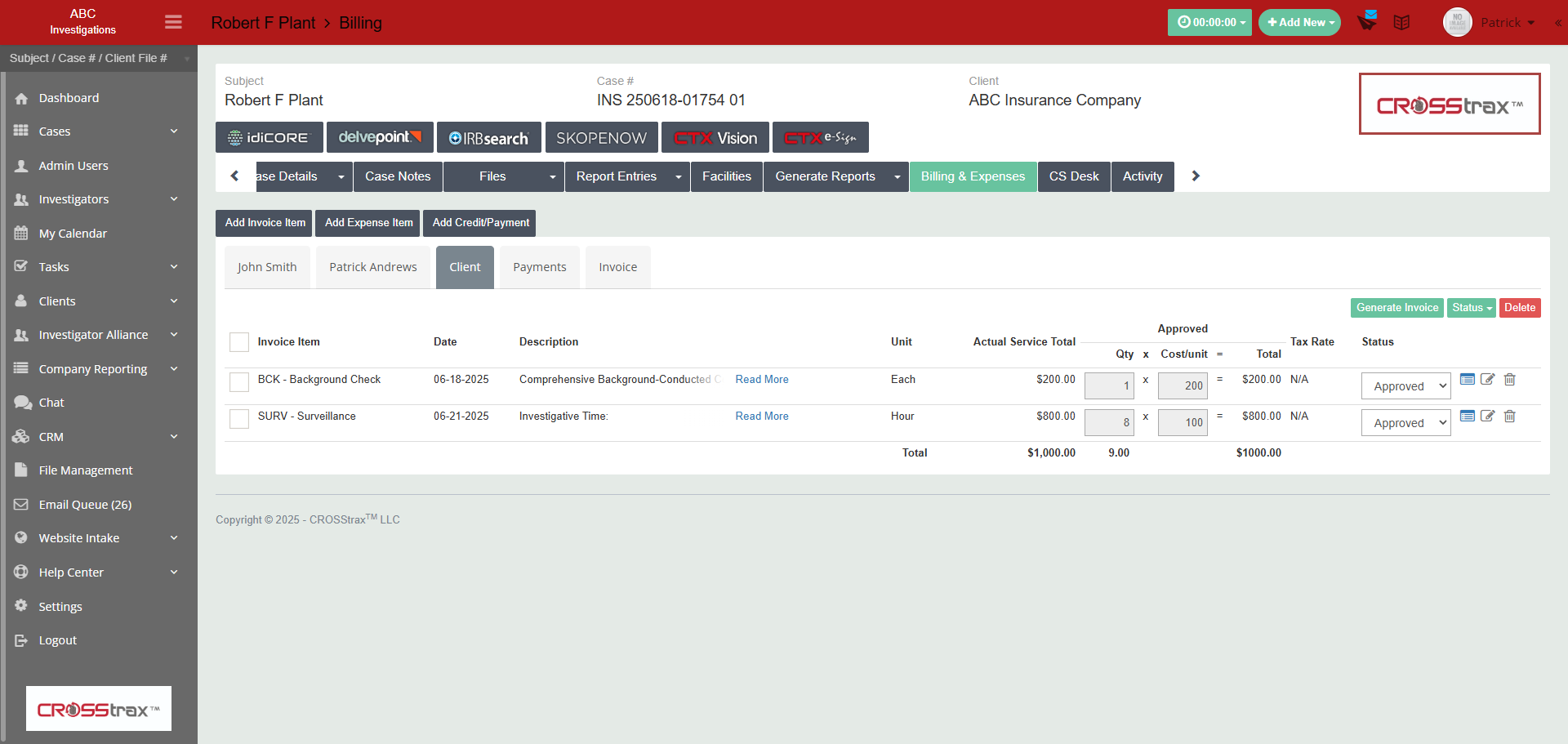This screenshot has width=1568, height=744.
Task: Open Subject / Case # search selector
Action: coord(99,58)
